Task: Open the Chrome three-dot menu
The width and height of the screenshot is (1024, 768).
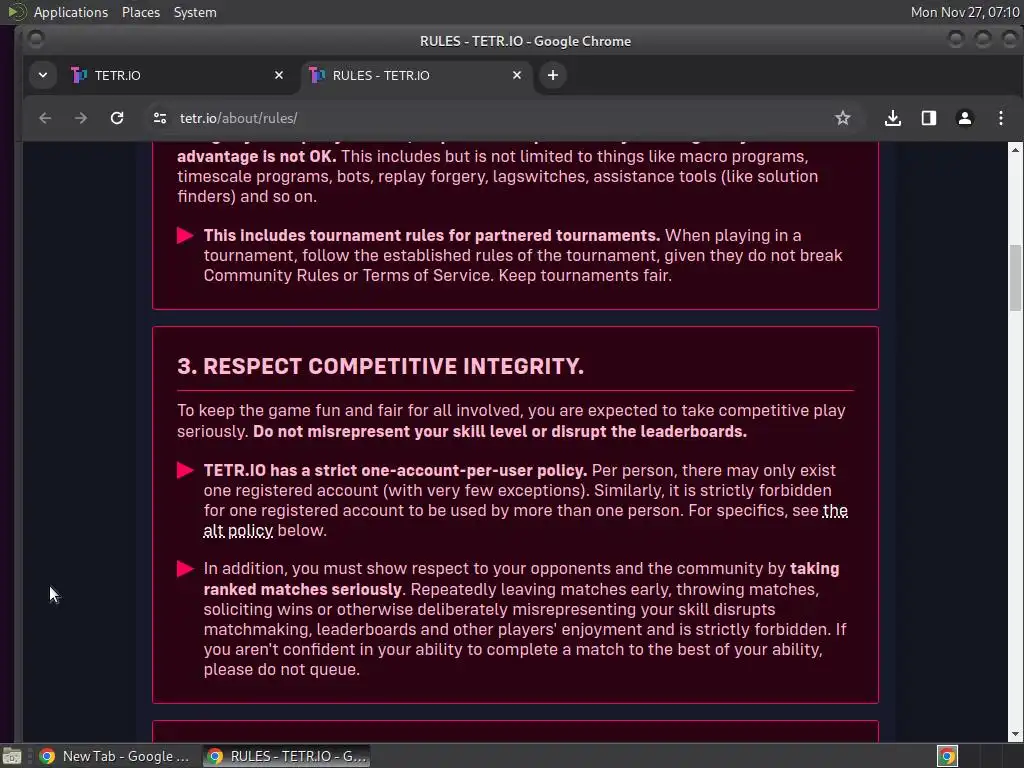Action: pos(1000,118)
